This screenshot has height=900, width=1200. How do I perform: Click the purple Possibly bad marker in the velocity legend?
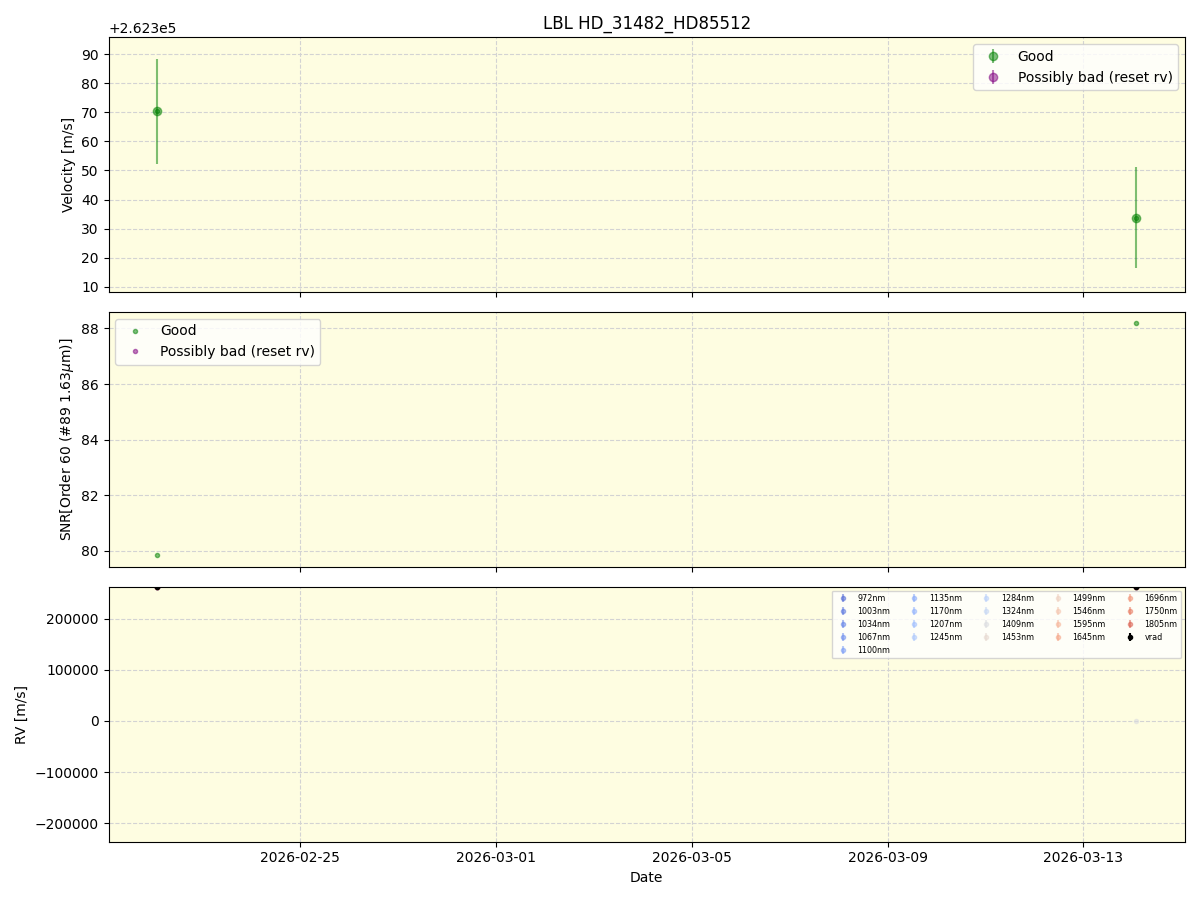point(993,77)
